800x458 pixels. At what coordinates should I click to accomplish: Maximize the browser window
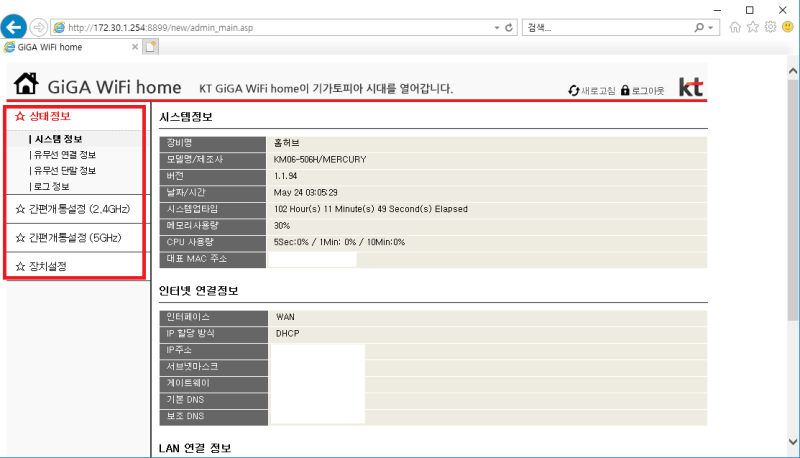tap(749, 10)
